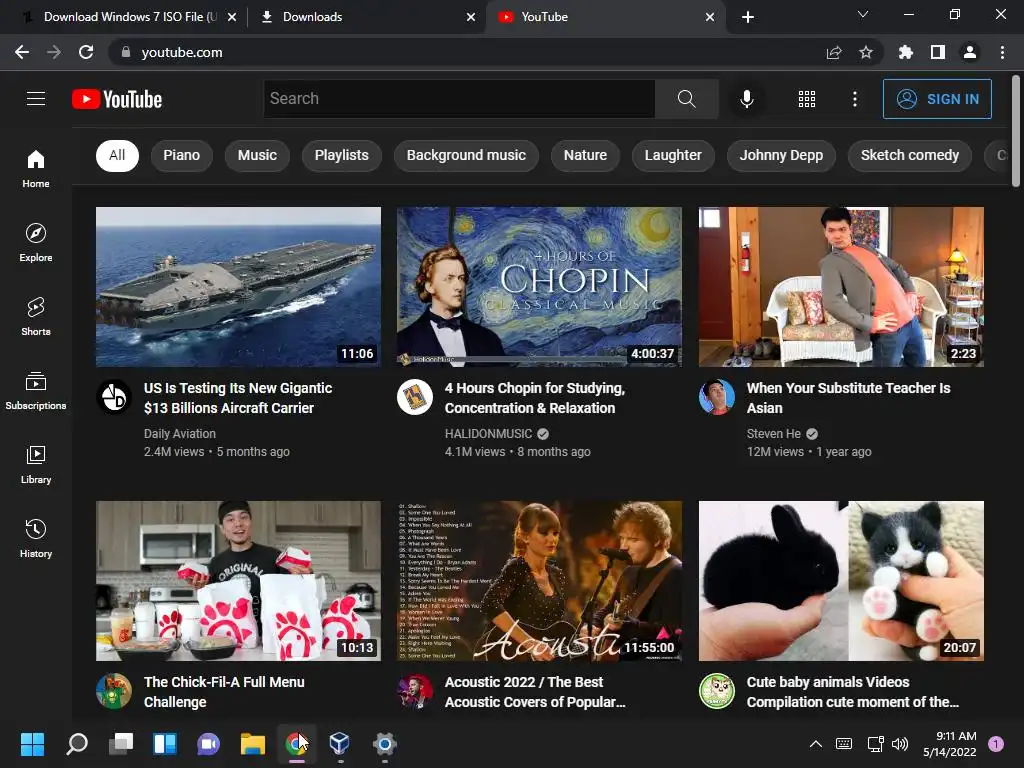This screenshot has height=768, width=1024.
Task: Select the Nature filter chip
Action: 585,155
